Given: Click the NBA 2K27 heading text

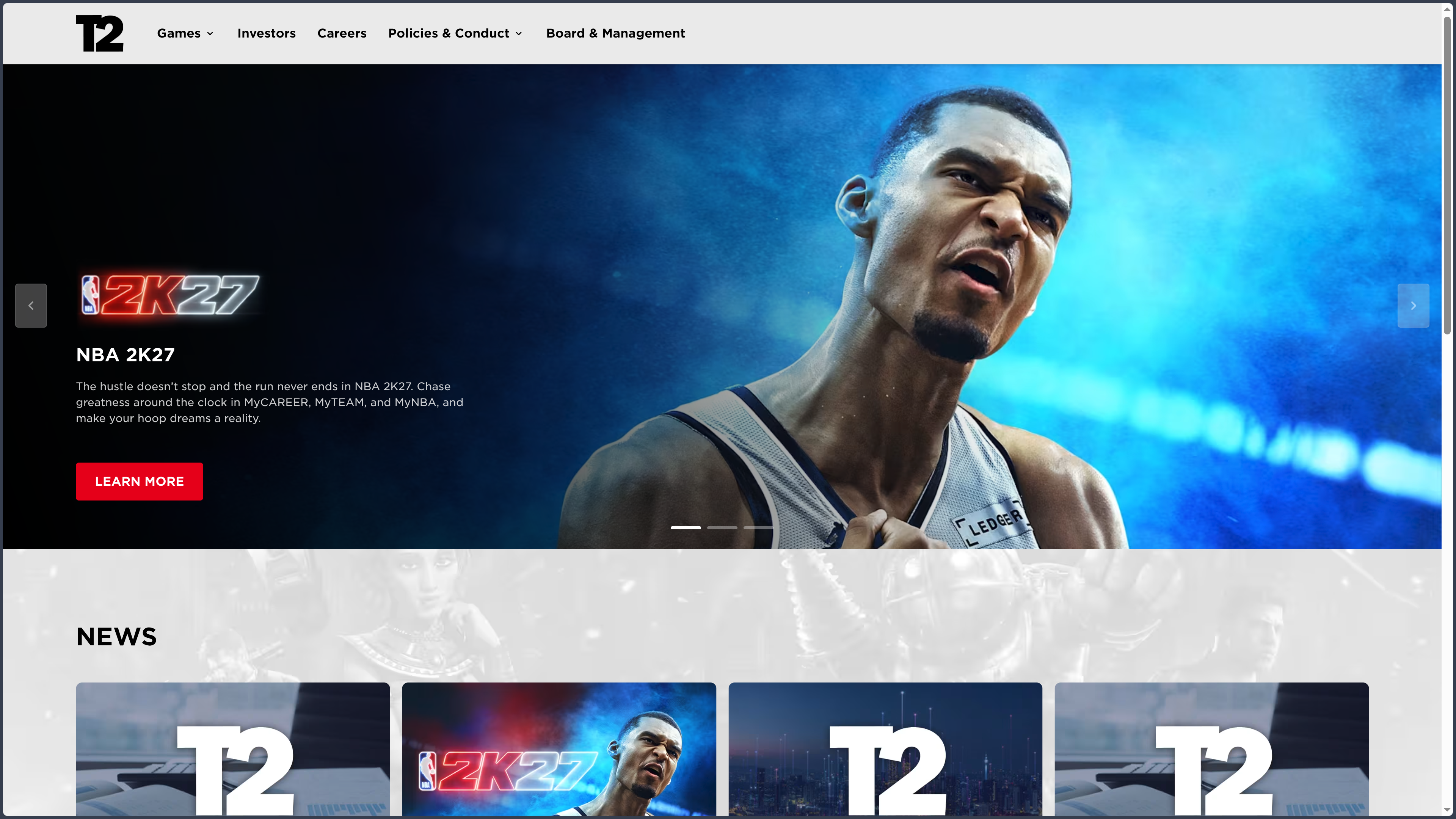Looking at the screenshot, I should [x=126, y=355].
